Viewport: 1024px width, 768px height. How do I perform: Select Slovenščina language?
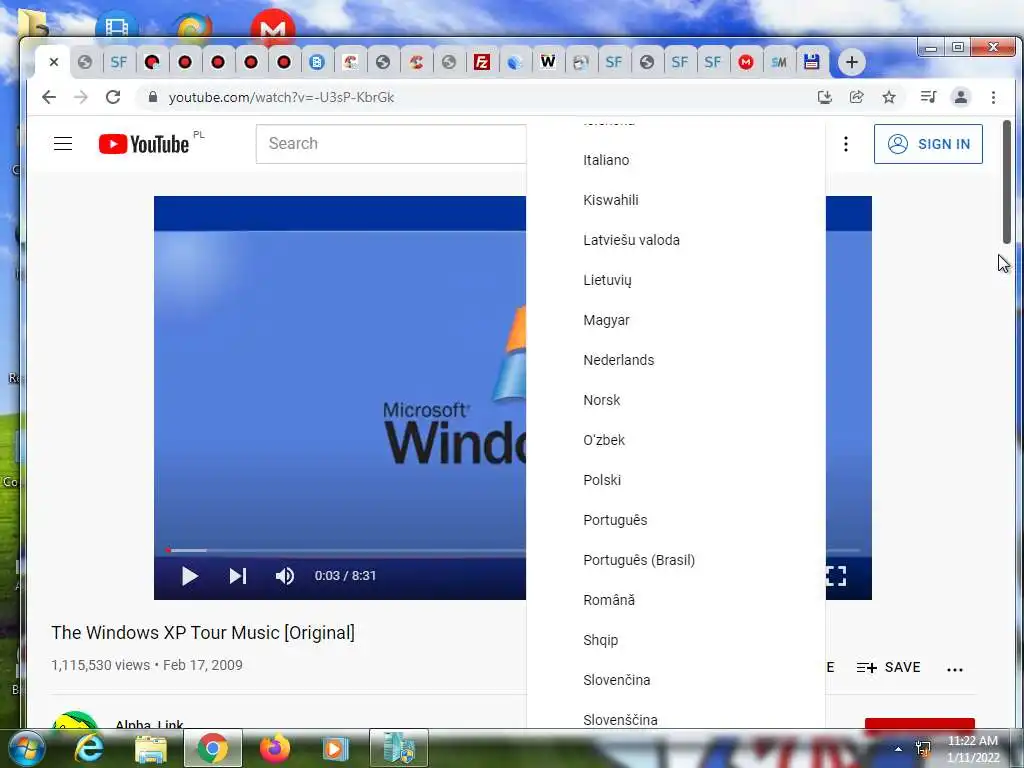pos(620,719)
